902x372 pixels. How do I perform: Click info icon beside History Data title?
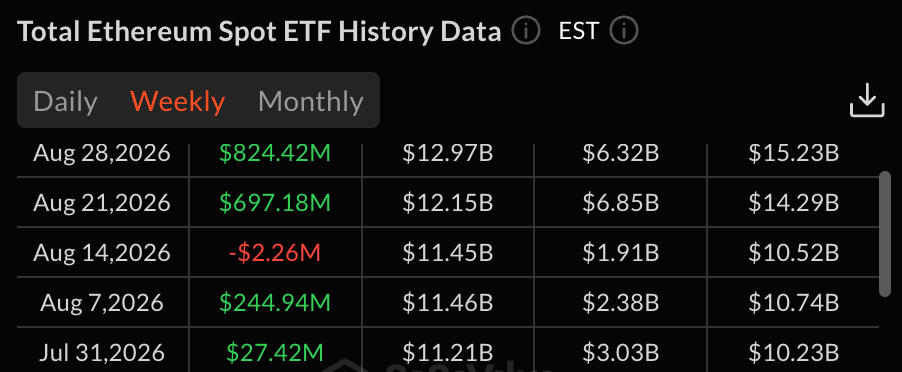(526, 31)
